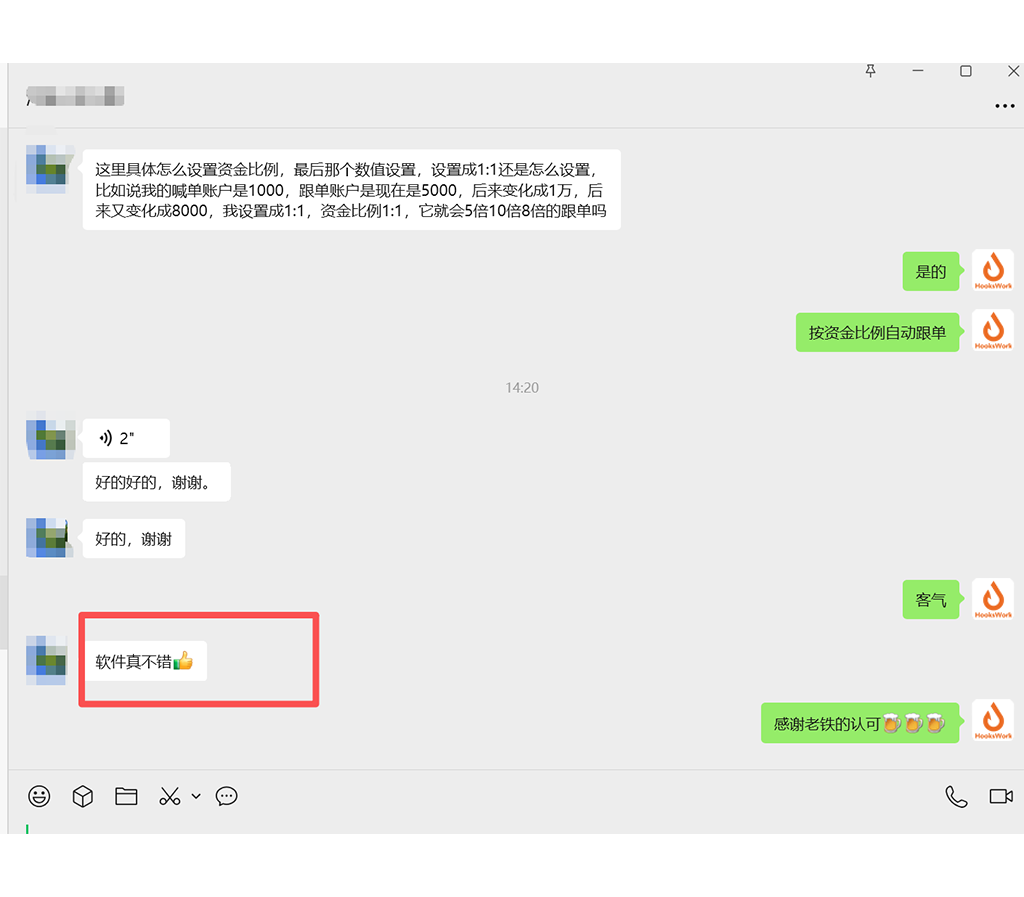Click the sender avatar beside 软件真不错
The width and height of the screenshot is (1024, 897).
point(46,660)
